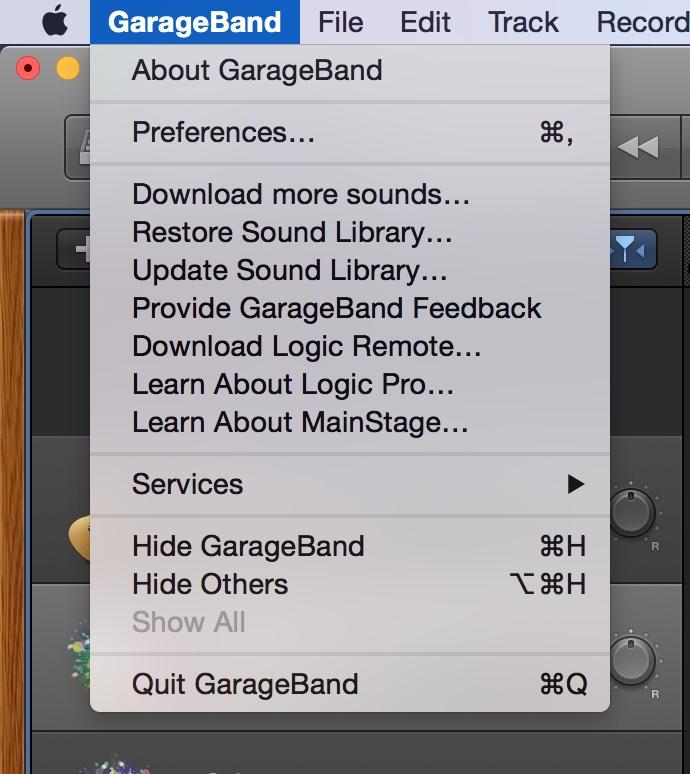Select Quit GarageBand
690x774 pixels.
350,684
